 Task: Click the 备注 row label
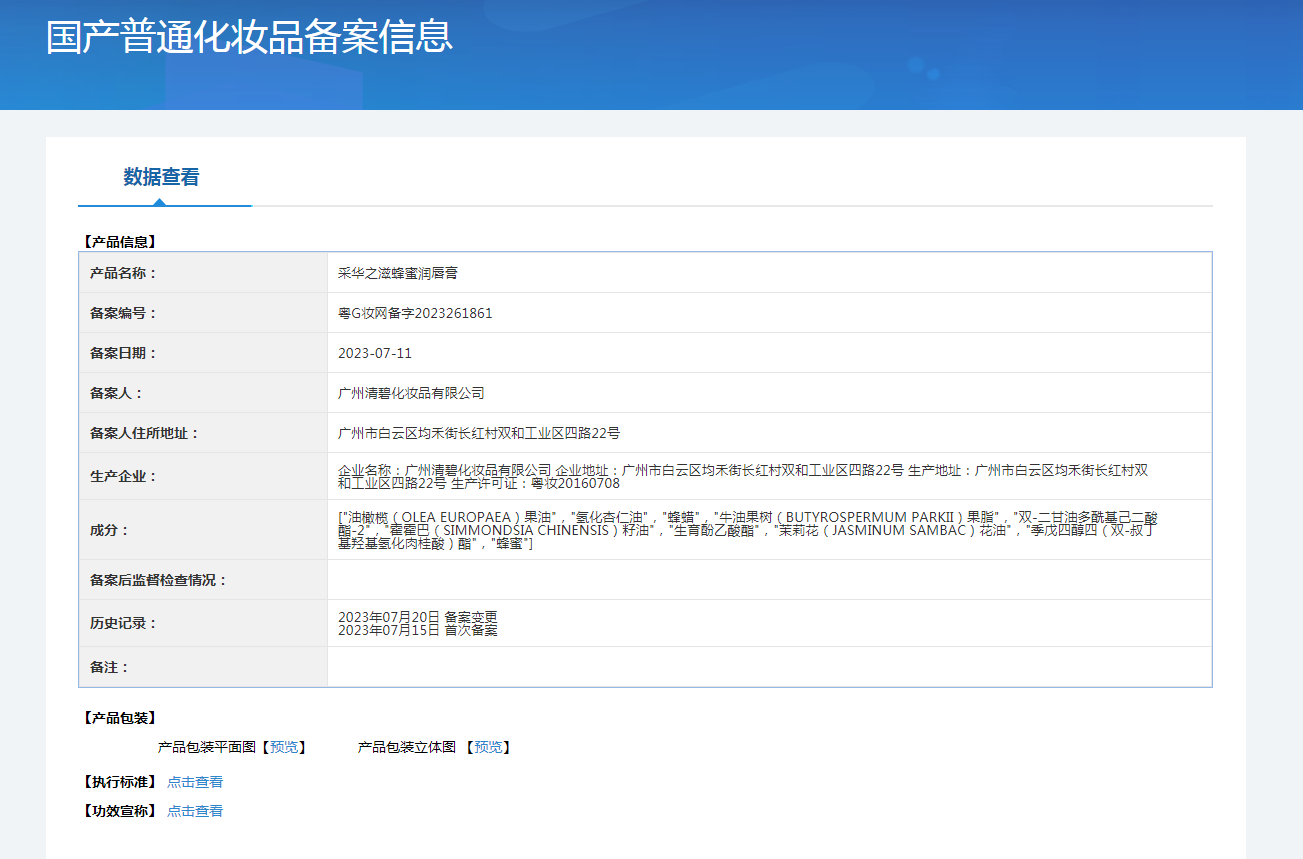click(110, 667)
